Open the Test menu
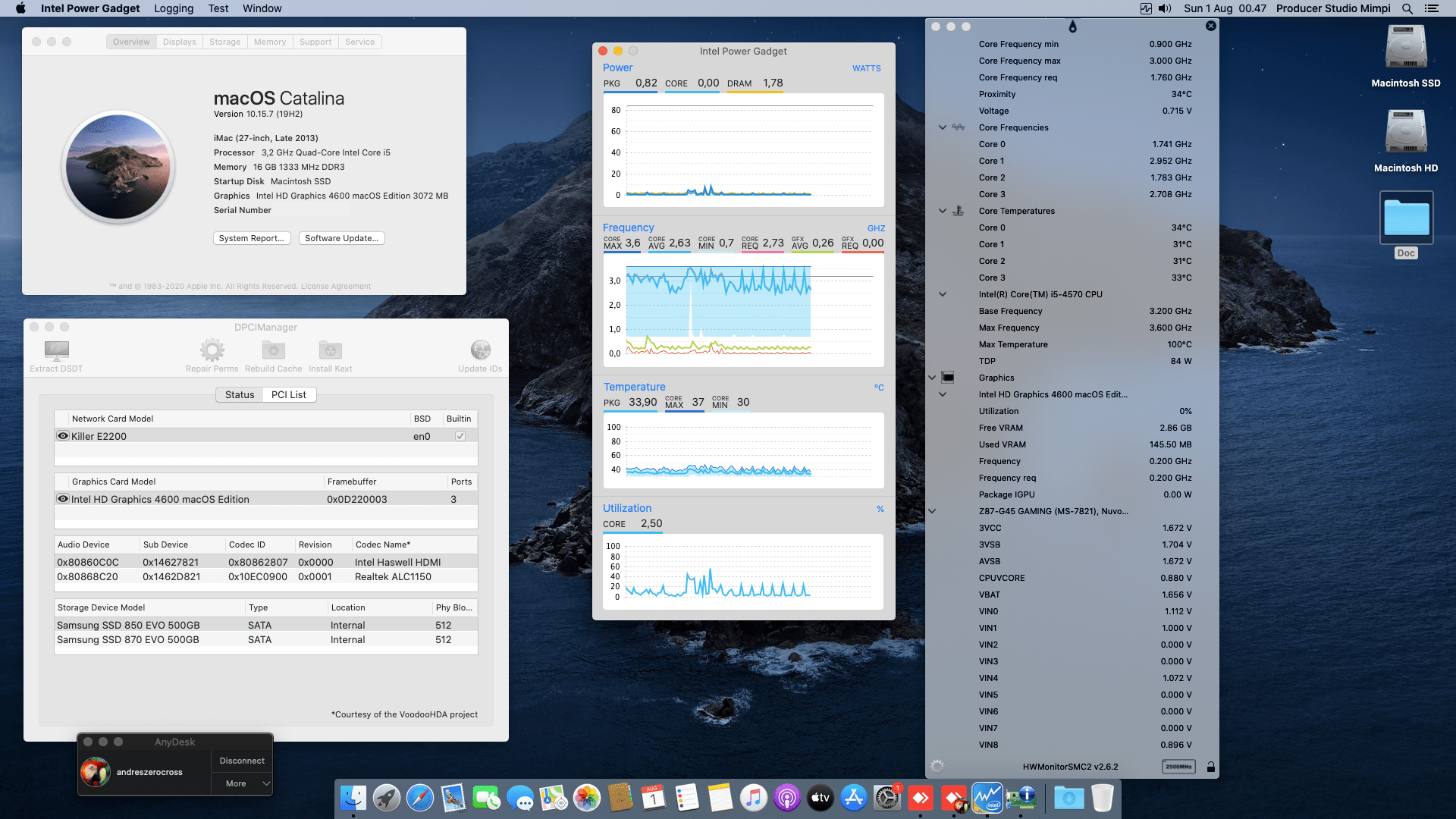The width and height of the screenshot is (1456, 819). tap(218, 8)
